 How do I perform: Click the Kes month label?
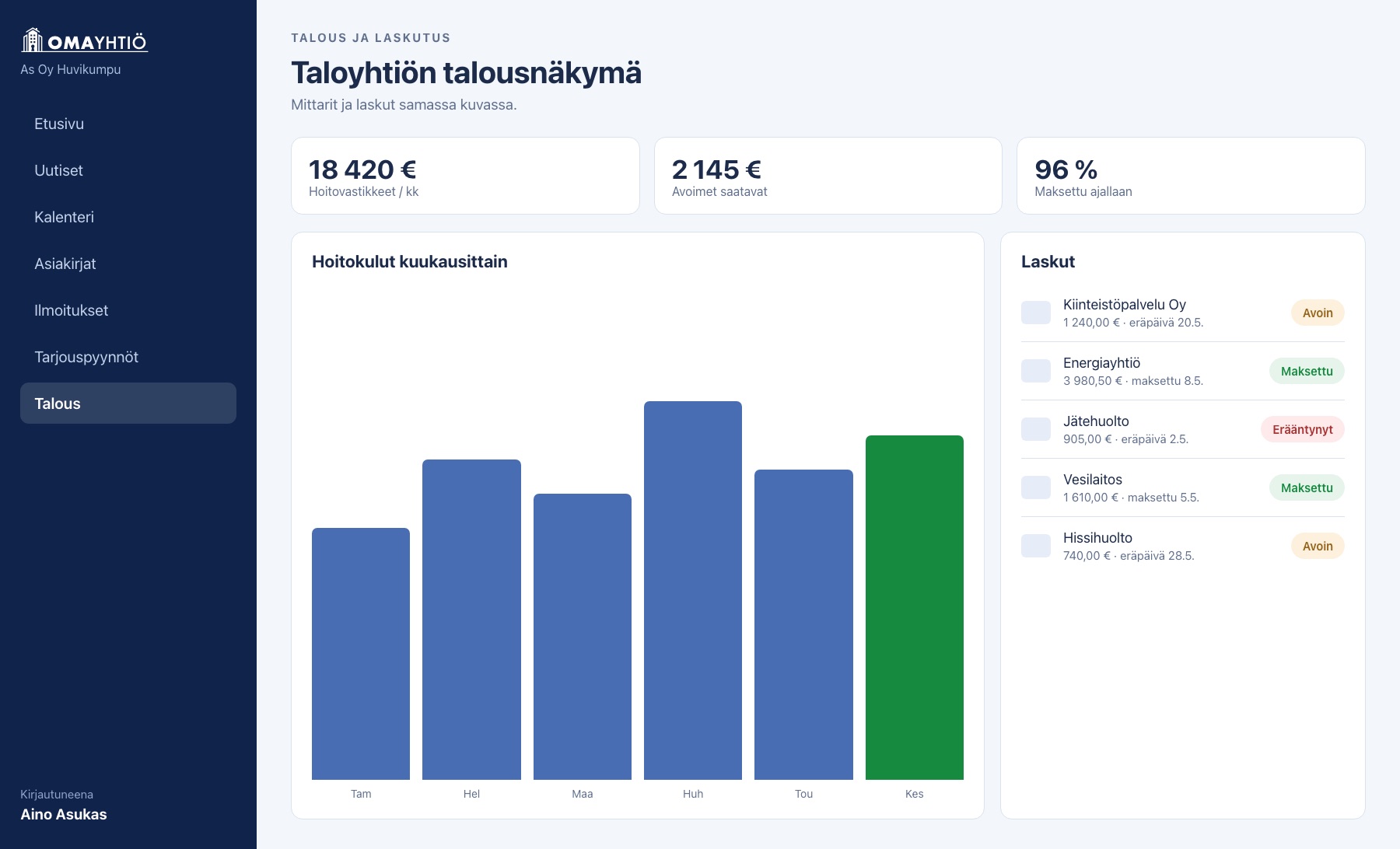(x=915, y=794)
